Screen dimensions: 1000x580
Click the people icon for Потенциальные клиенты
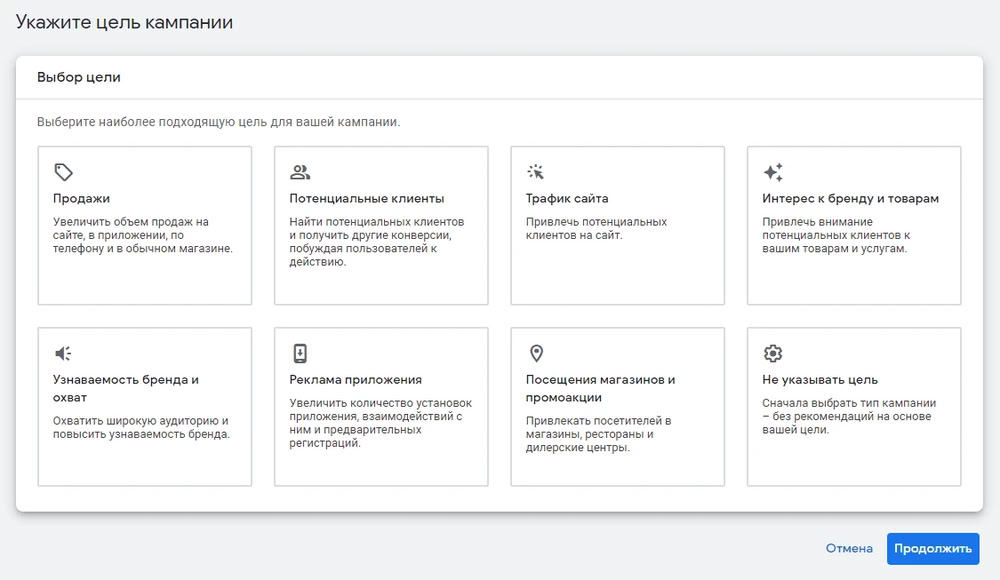coord(300,172)
